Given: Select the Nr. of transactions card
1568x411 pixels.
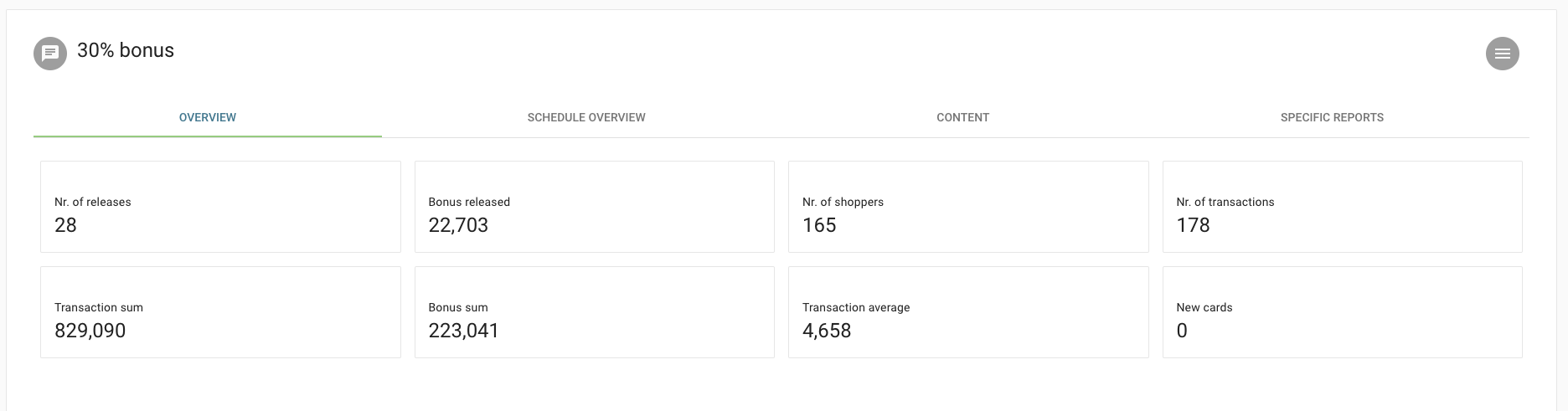Looking at the screenshot, I should coord(1343,207).
